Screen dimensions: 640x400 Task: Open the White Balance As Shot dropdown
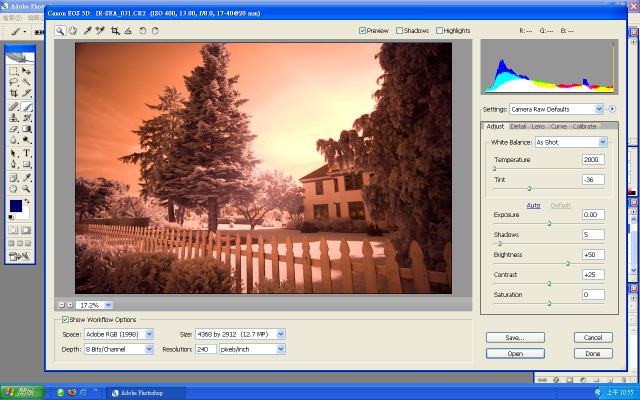[571, 142]
